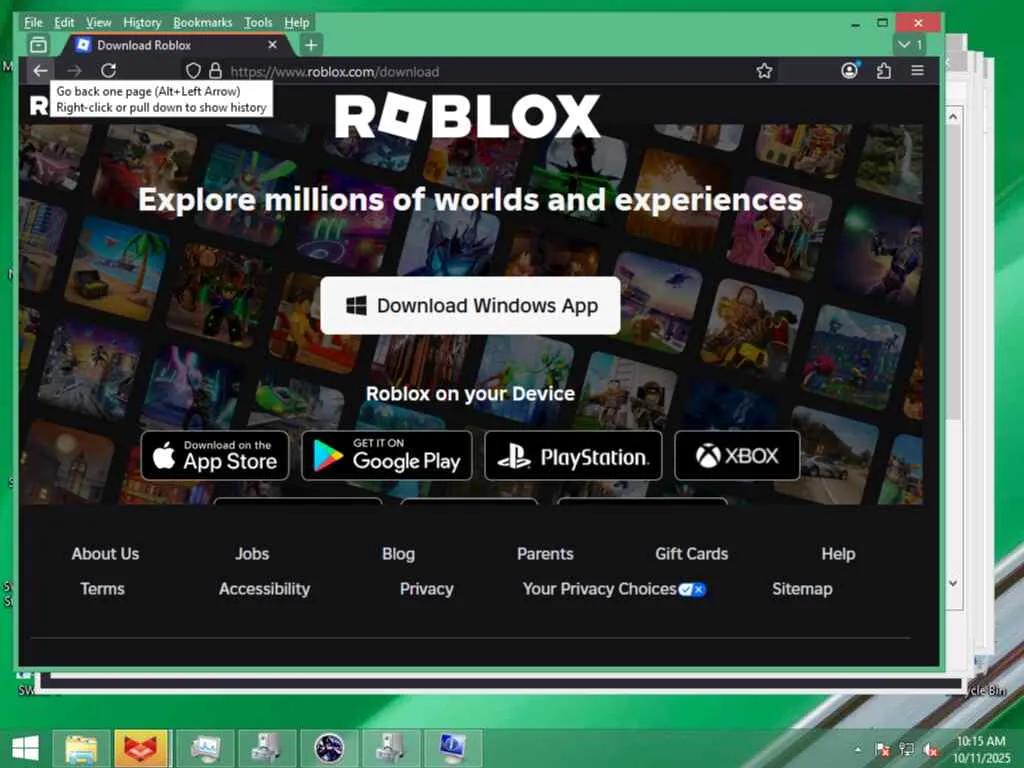Image resolution: width=1024 pixels, height=768 pixels.
Task: Click the padlock site security icon
Action: [x=215, y=71]
